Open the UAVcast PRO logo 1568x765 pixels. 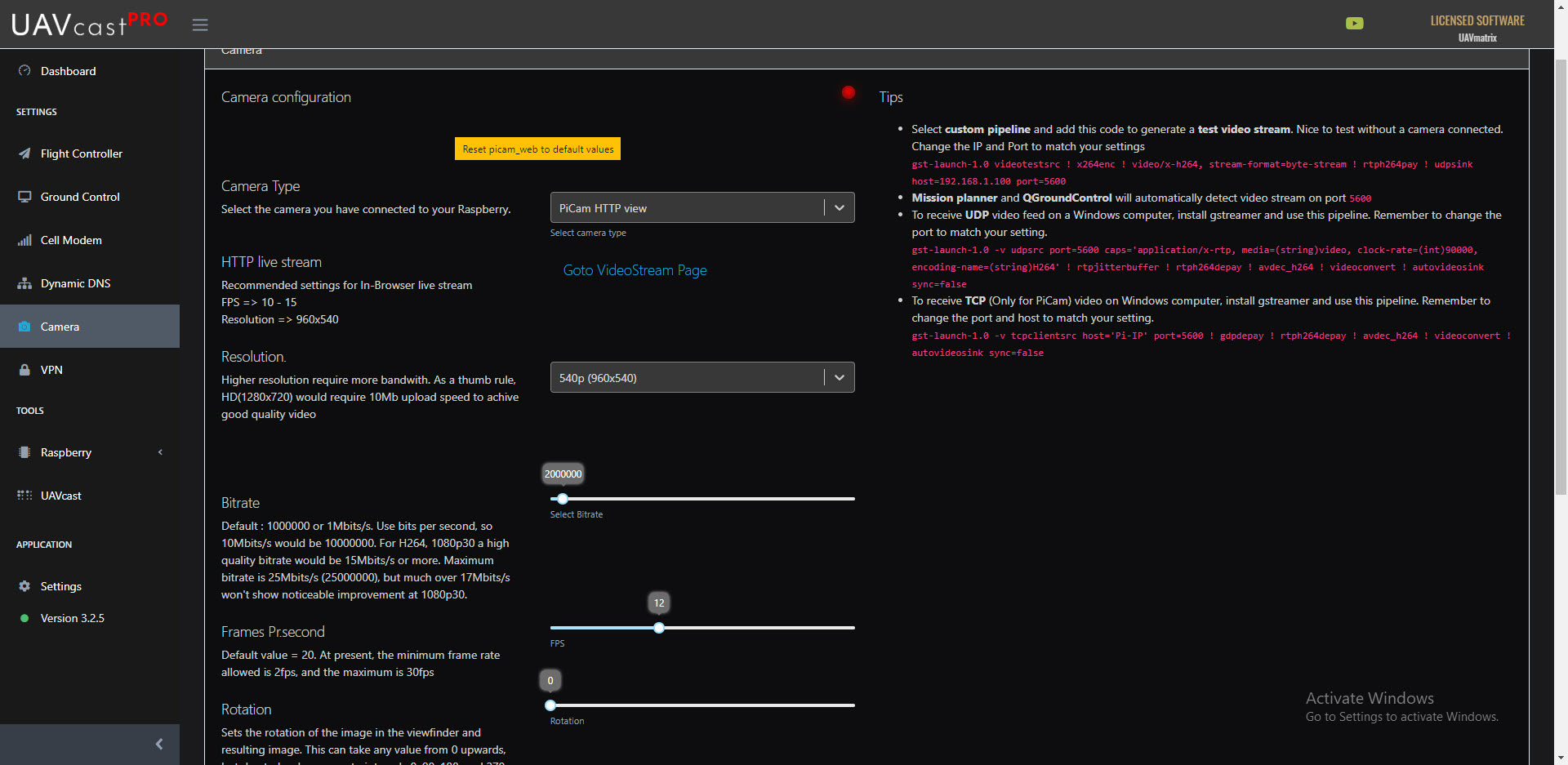pyautogui.click(x=90, y=24)
